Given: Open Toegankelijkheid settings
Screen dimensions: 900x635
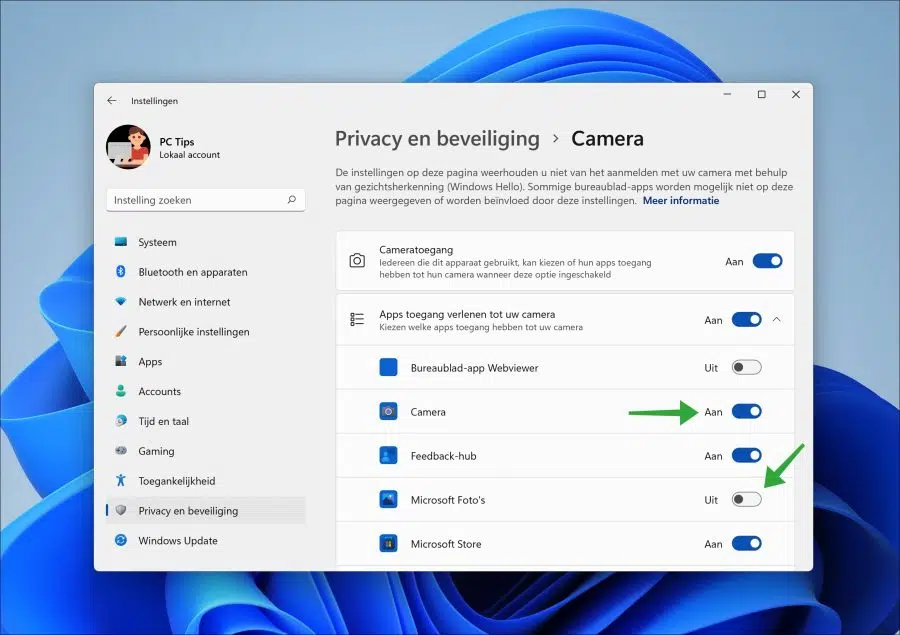Looking at the screenshot, I should [205, 481].
